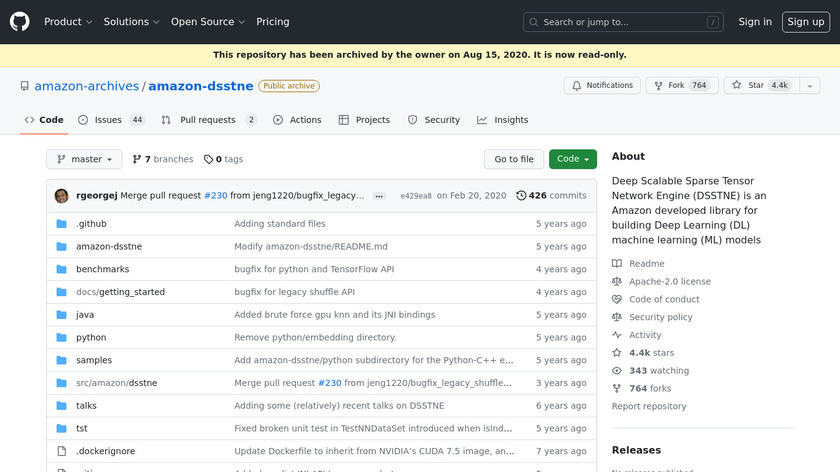Click the .github folder icon
840x472 pixels.
(x=62, y=223)
